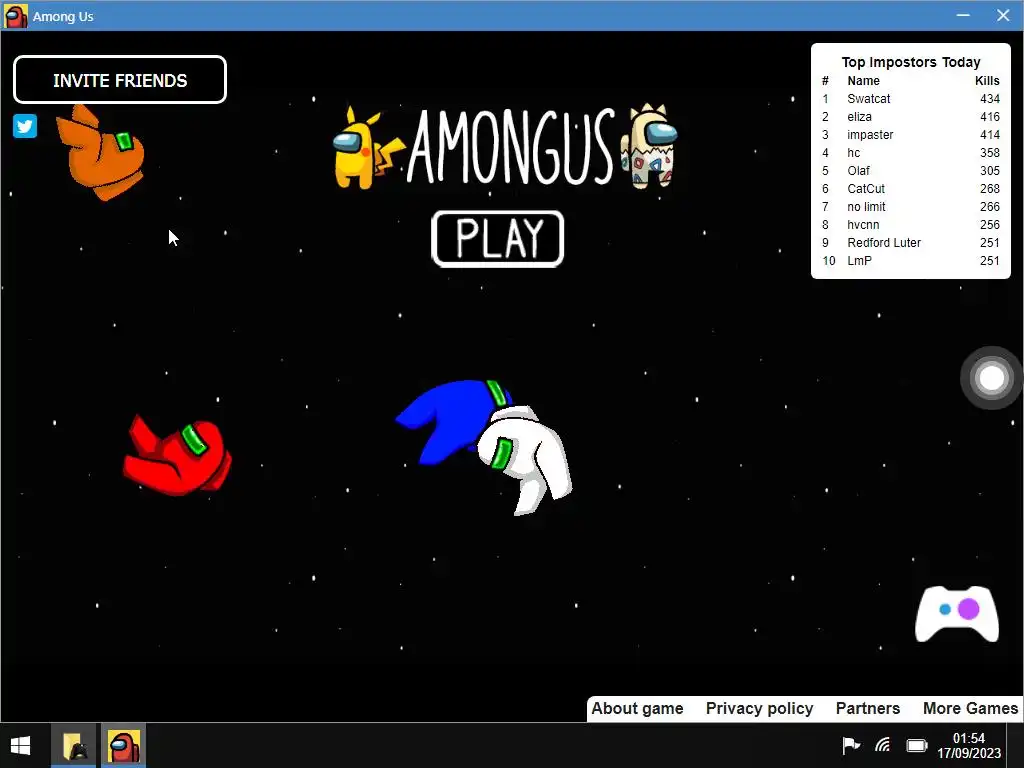Click the white gamepad controller icon
The width and height of the screenshot is (1024, 768).
(x=957, y=613)
